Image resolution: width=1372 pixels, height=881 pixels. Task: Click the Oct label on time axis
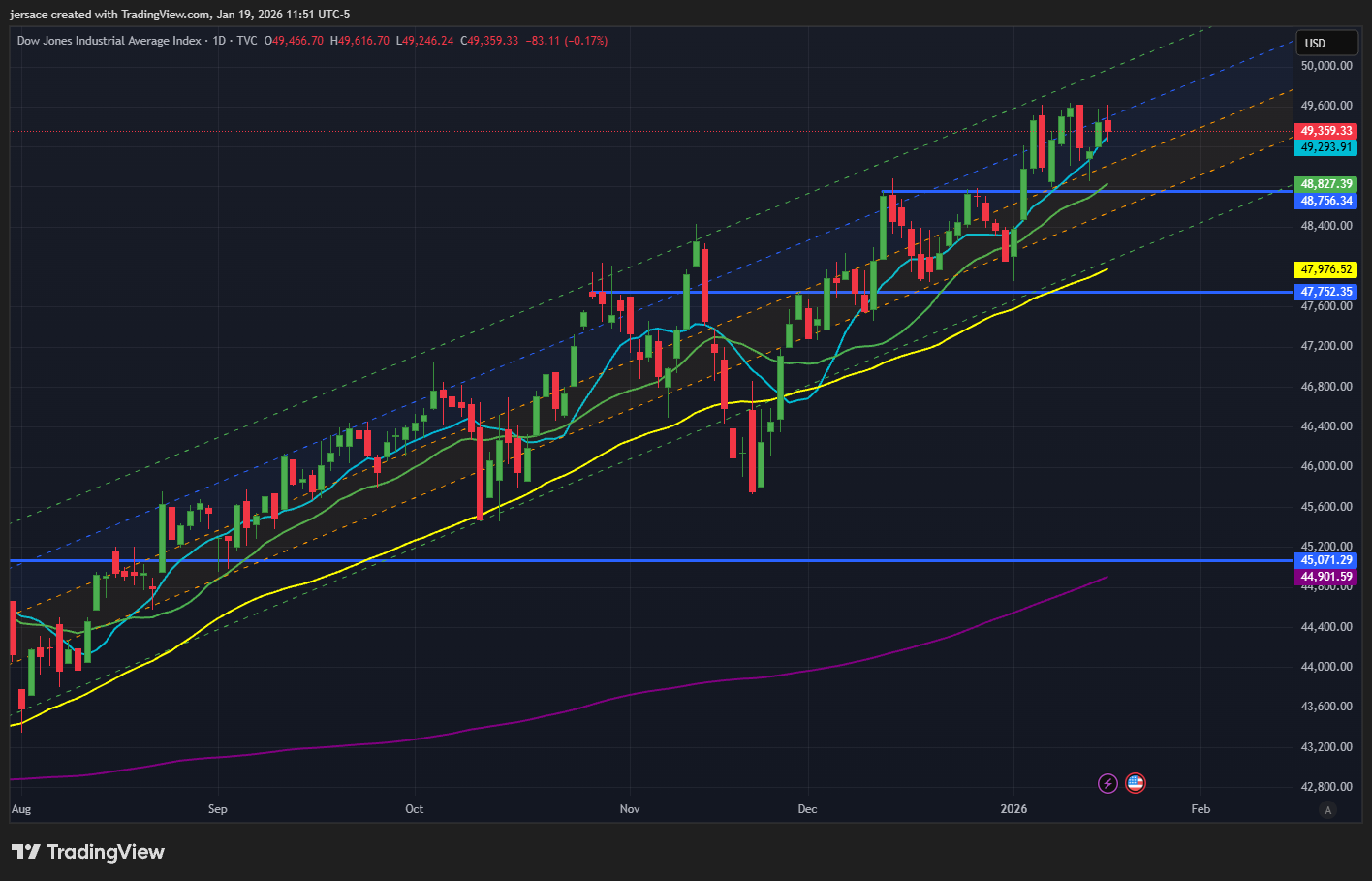pos(415,809)
